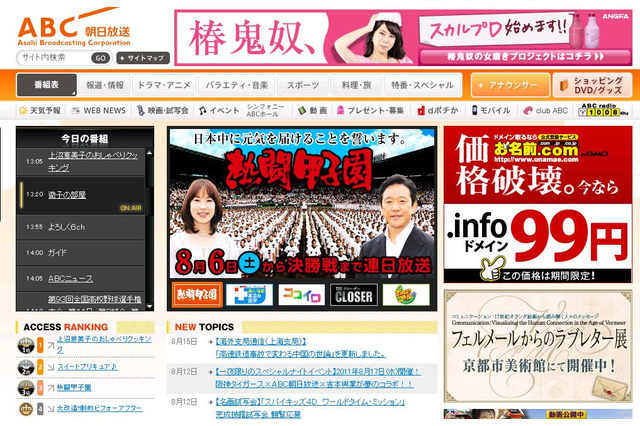640x426 pixels.
Task: Click the 2nd place medal icon
Action: [26, 367]
